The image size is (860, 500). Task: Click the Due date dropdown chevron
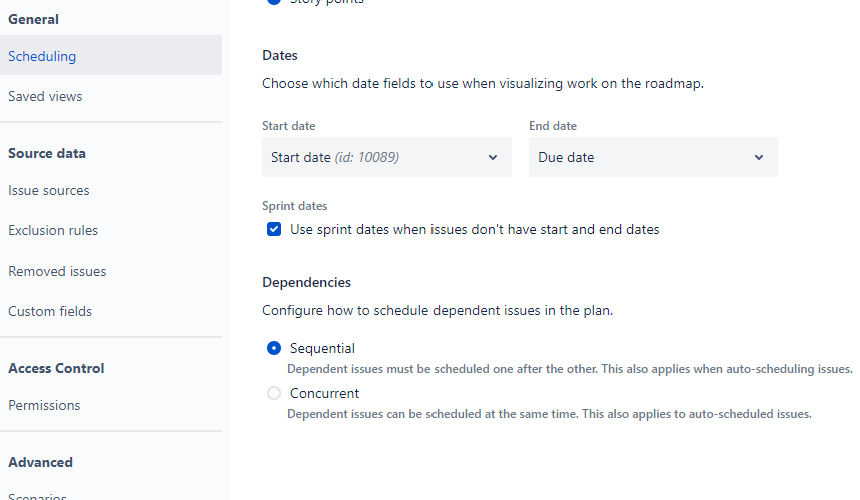759,157
